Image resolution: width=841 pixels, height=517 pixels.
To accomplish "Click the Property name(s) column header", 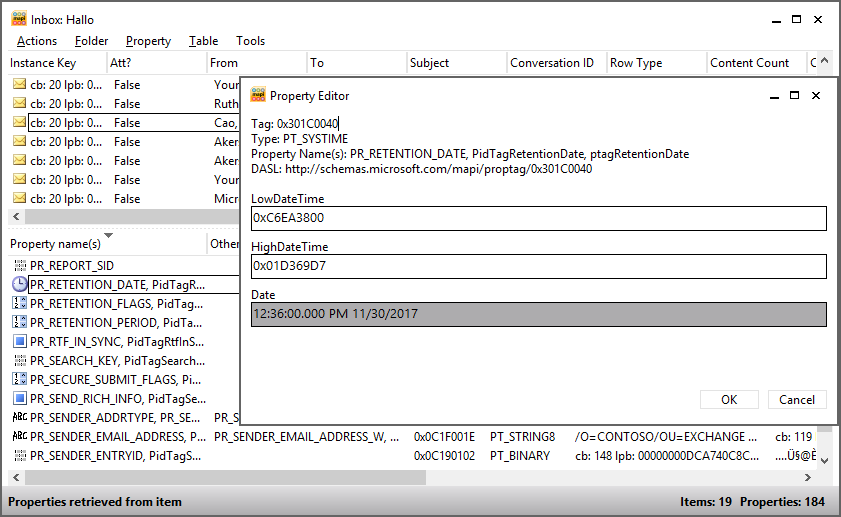I will coord(107,244).
